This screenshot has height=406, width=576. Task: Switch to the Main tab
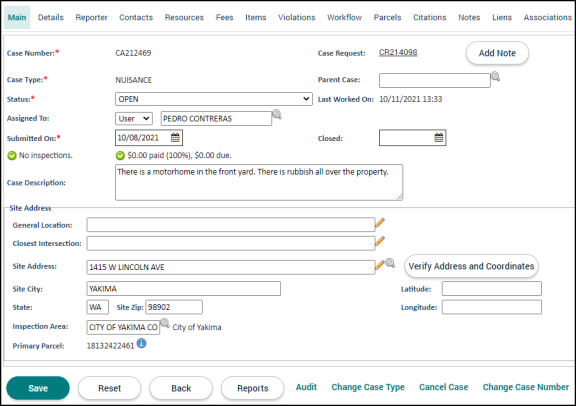(17, 17)
